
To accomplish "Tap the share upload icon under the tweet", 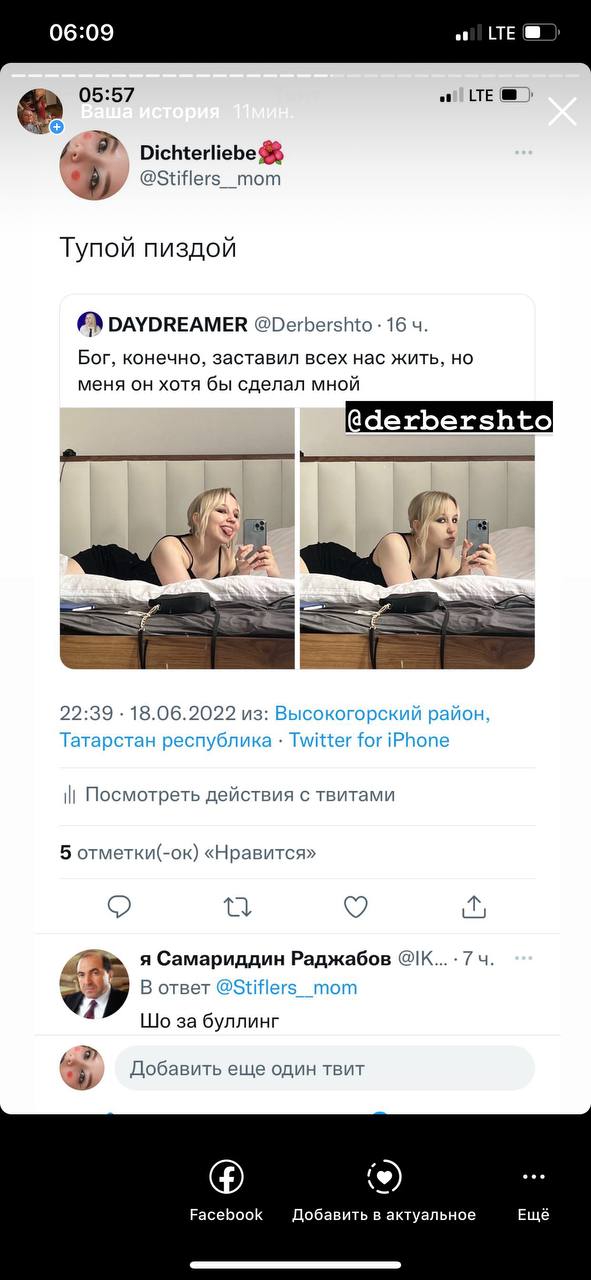I will (x=474, y=906).
